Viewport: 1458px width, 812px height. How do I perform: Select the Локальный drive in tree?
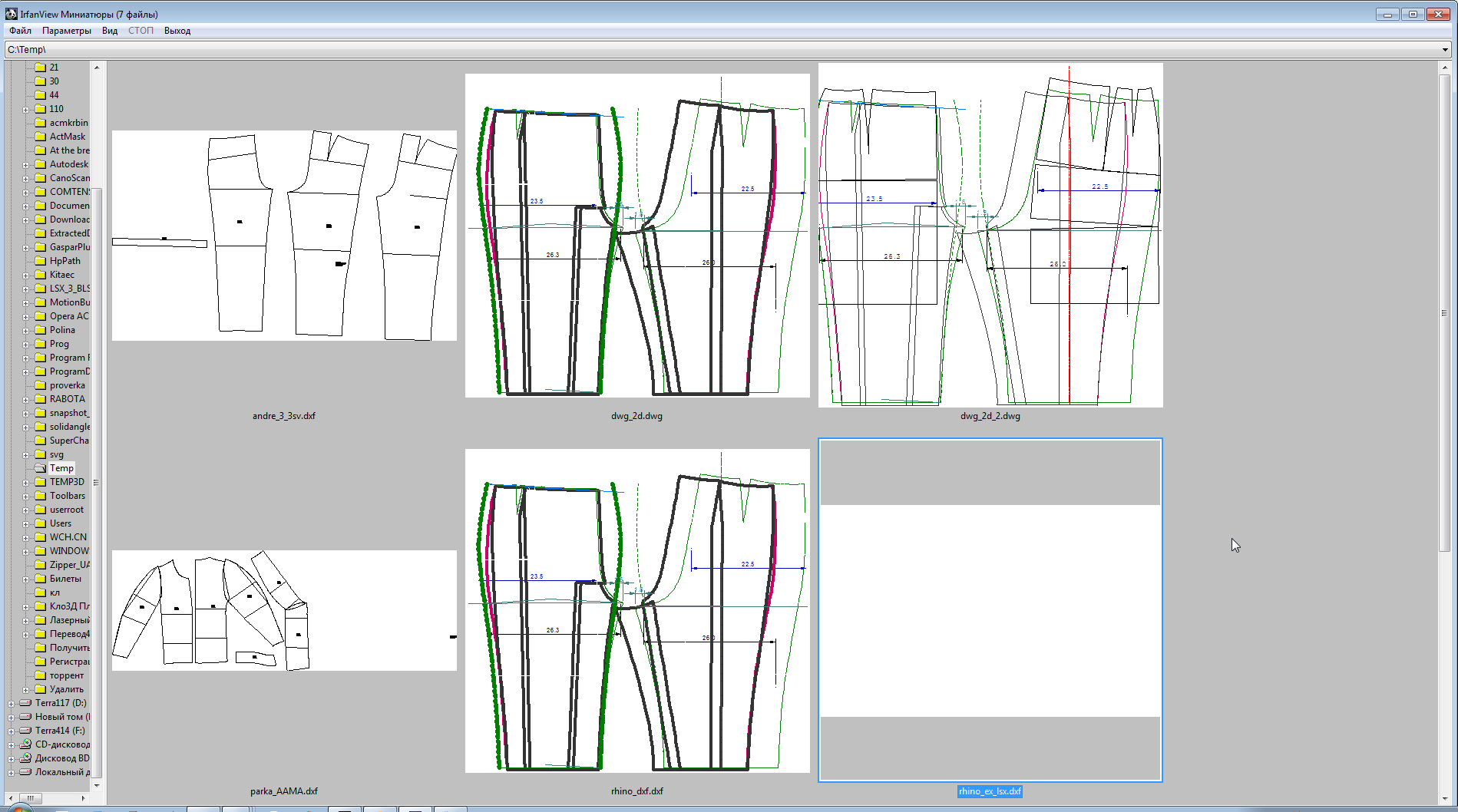point(62,772)
